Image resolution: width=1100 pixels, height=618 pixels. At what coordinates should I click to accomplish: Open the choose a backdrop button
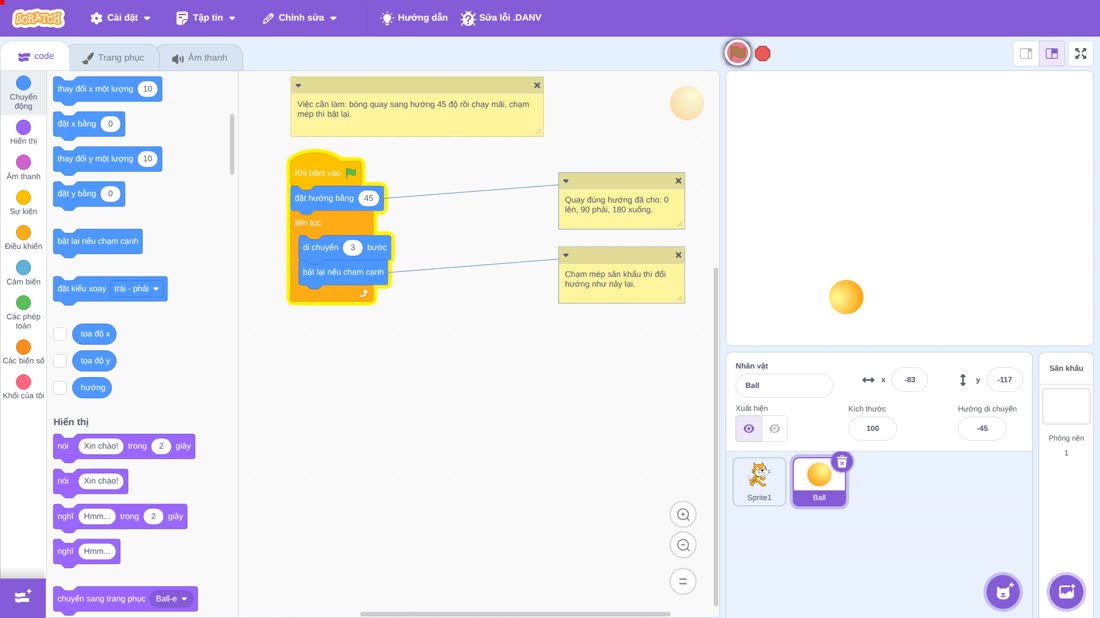[1066, 591]
